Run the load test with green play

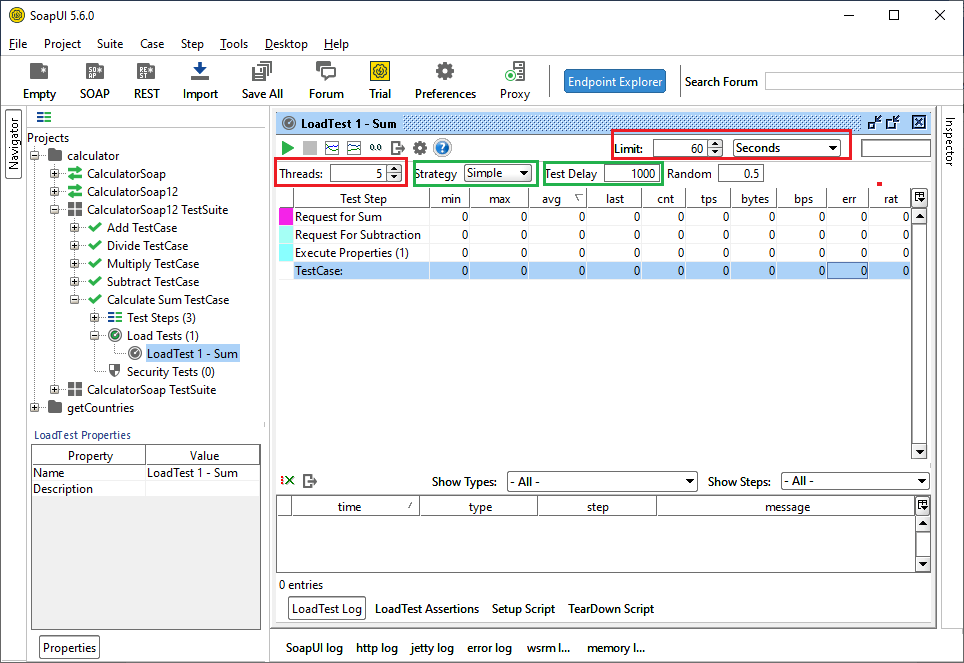coord(287,148)
